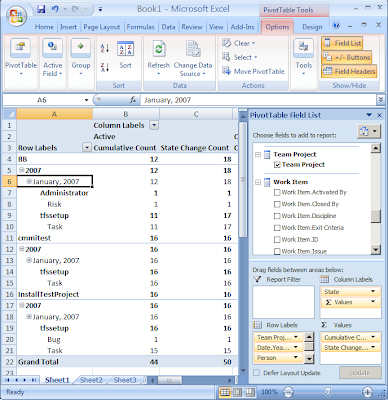
Task: Open Row Labels filter dropdown
Action: [87, 147]
